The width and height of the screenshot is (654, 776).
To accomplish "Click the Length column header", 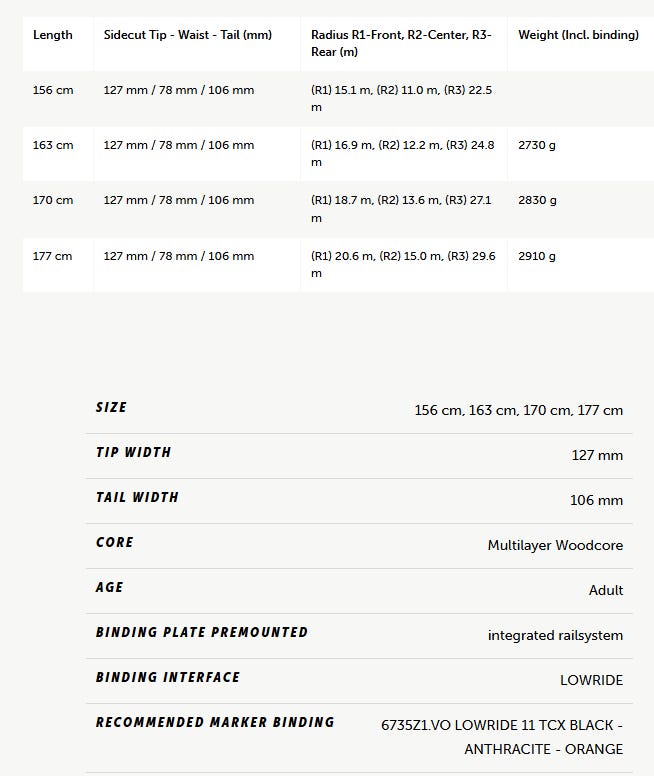I will (52, 35).
